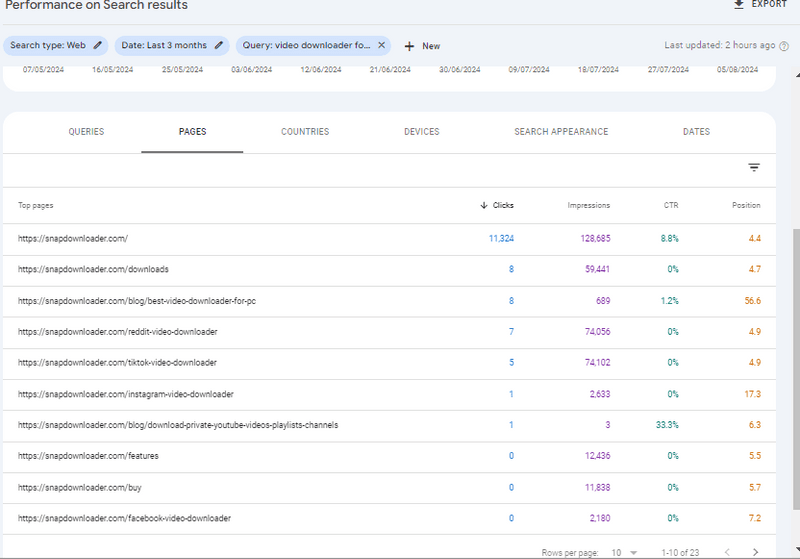The image size is (800, 559).
Task: Select the best-video-downloader-for-pc blog row
Action: 389,301
